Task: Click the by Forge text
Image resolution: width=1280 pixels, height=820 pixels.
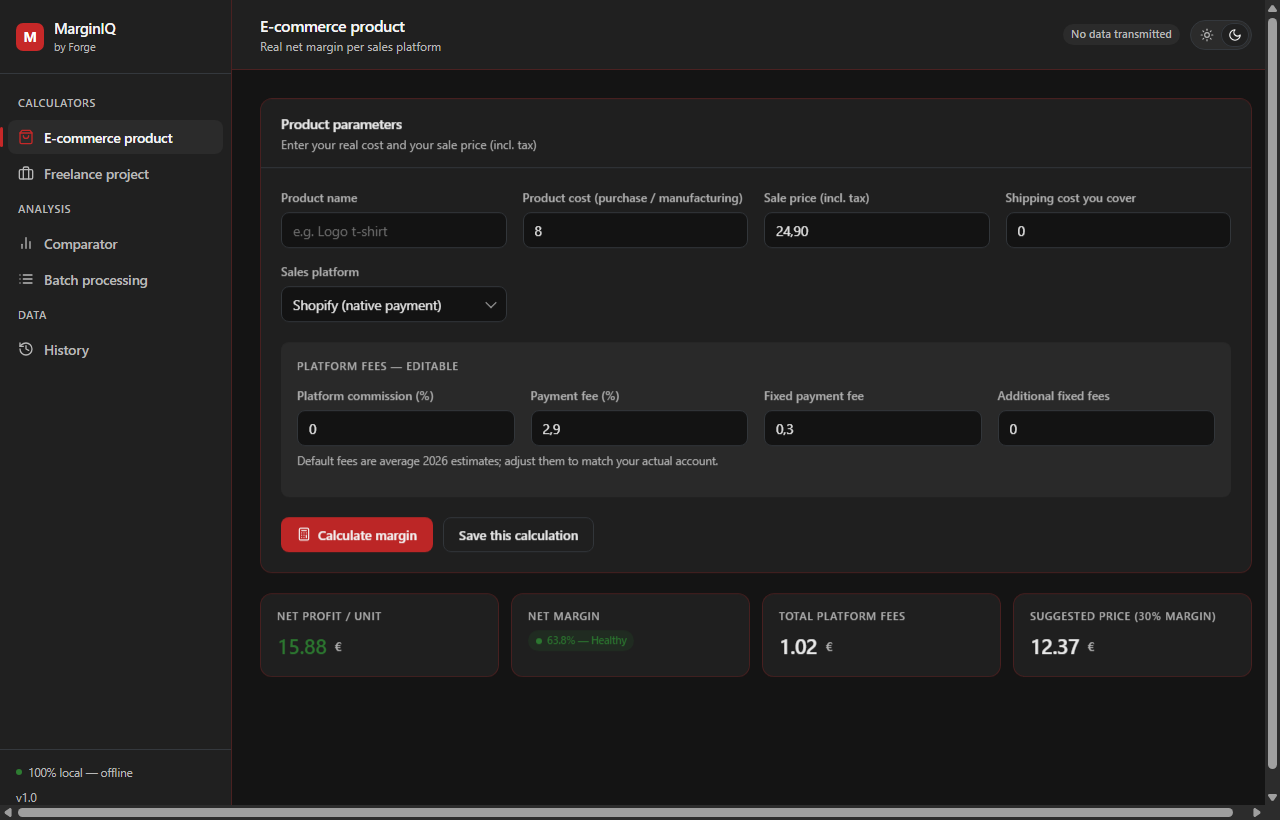Action: pyautogui.click(x=75, y=47)
